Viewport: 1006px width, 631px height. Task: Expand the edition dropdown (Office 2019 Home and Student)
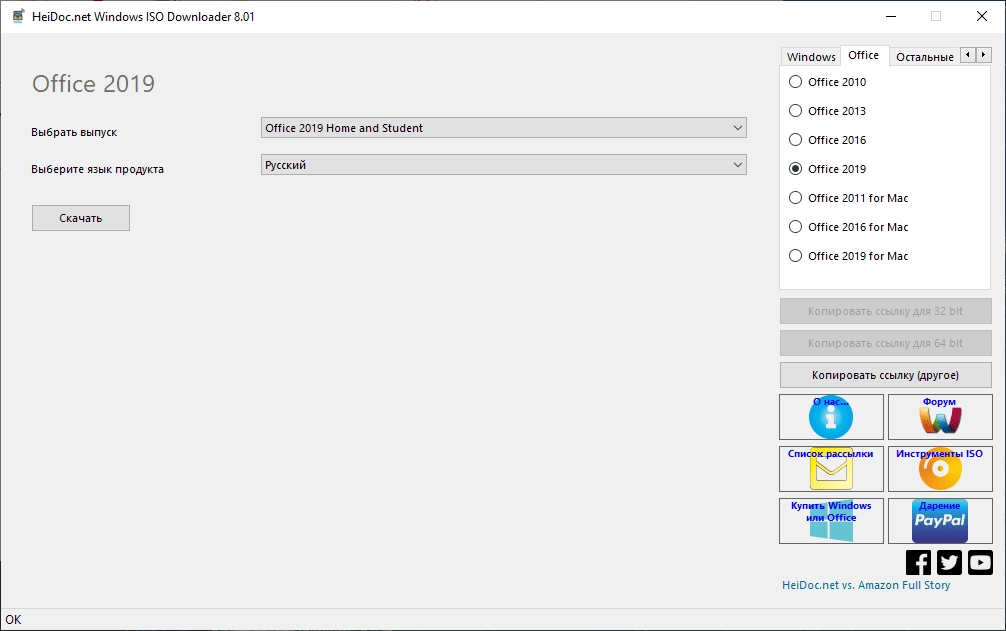point(504,128)
